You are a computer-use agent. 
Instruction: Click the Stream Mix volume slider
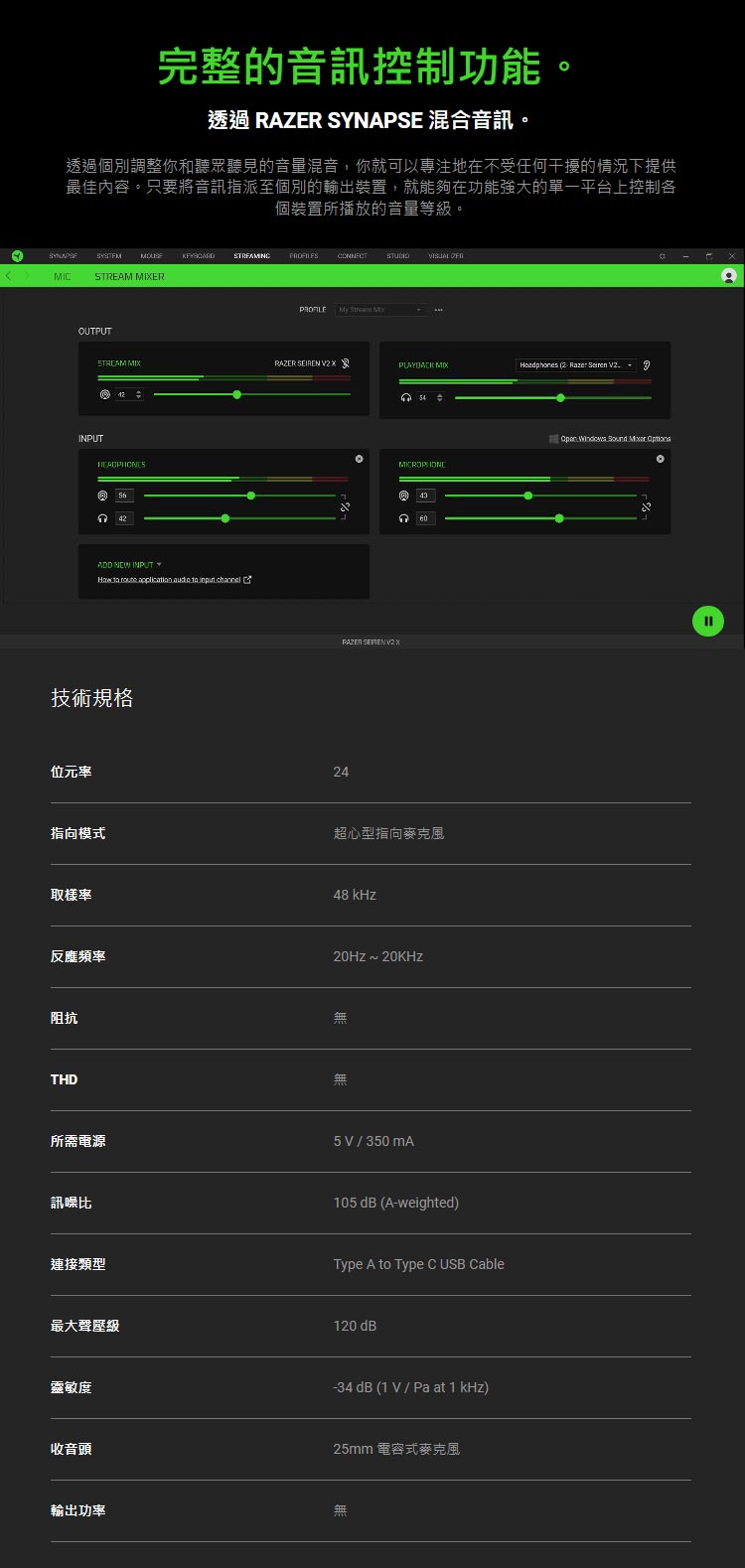pyautogui.click(x=252, y=394)
